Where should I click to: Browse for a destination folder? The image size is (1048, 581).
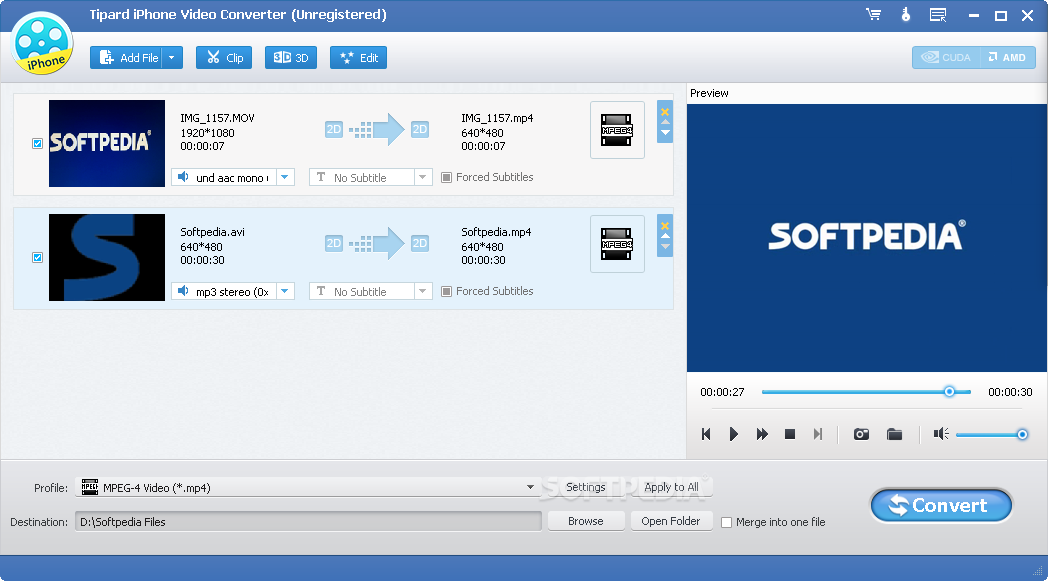point(586,521)
